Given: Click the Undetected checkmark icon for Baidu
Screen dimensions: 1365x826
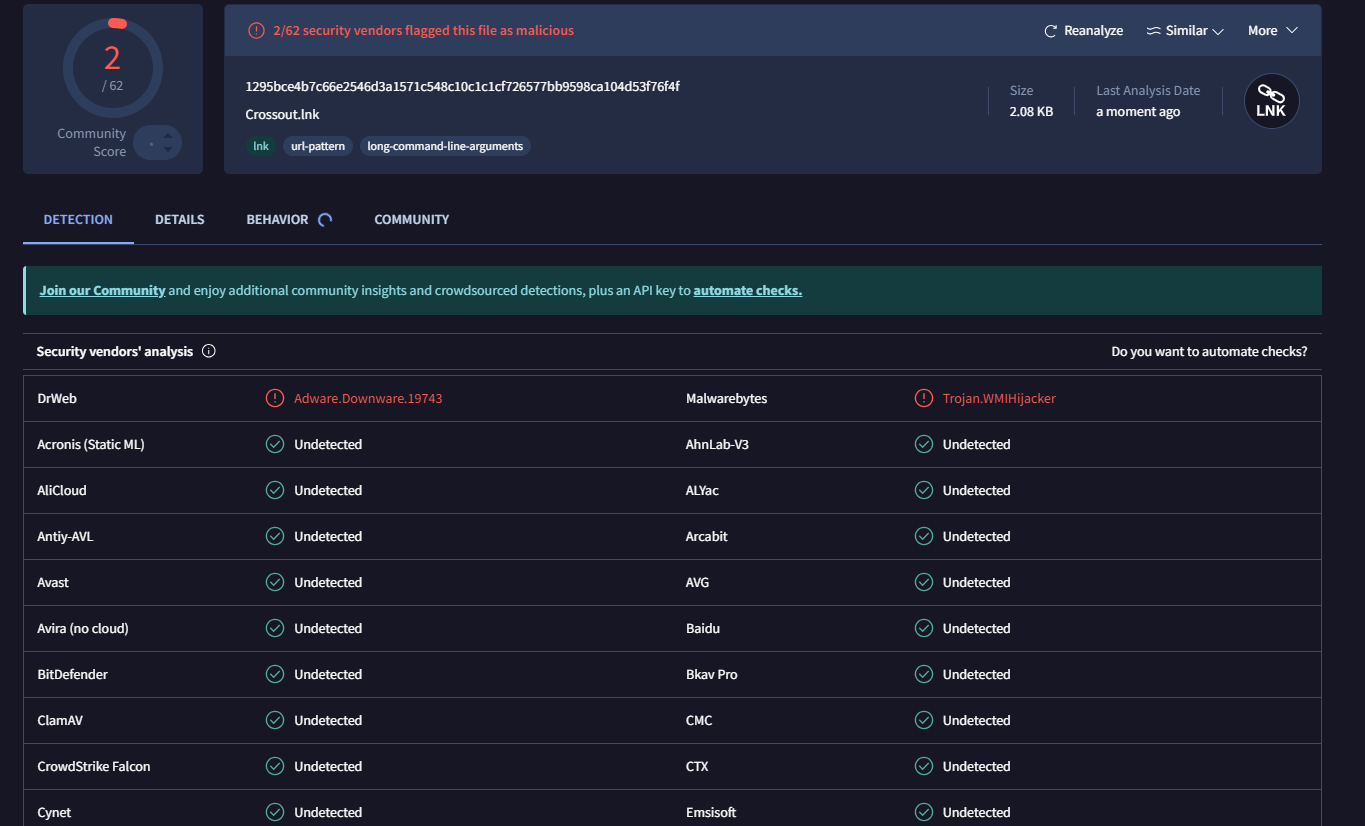Looking at the screenshot, I should point(924,628).
